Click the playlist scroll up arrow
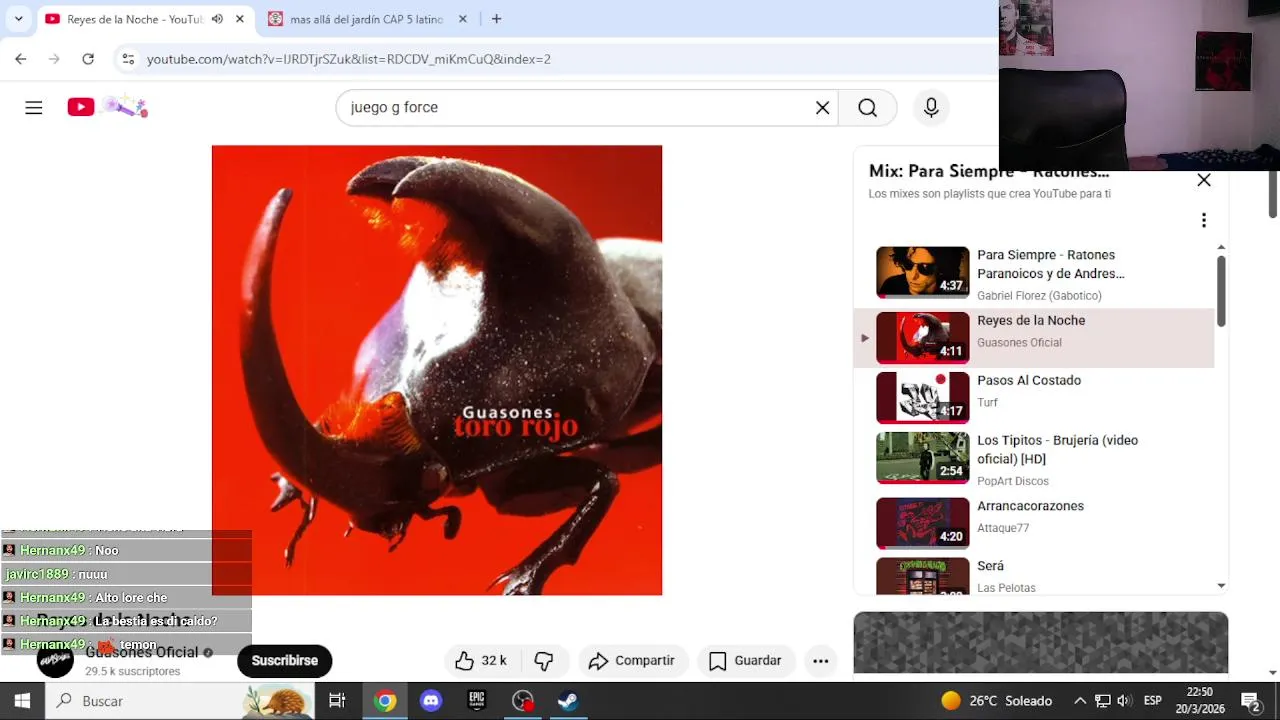This screenshot has height=720, width=1280. pyautogui.click(x=1221, y=247)
